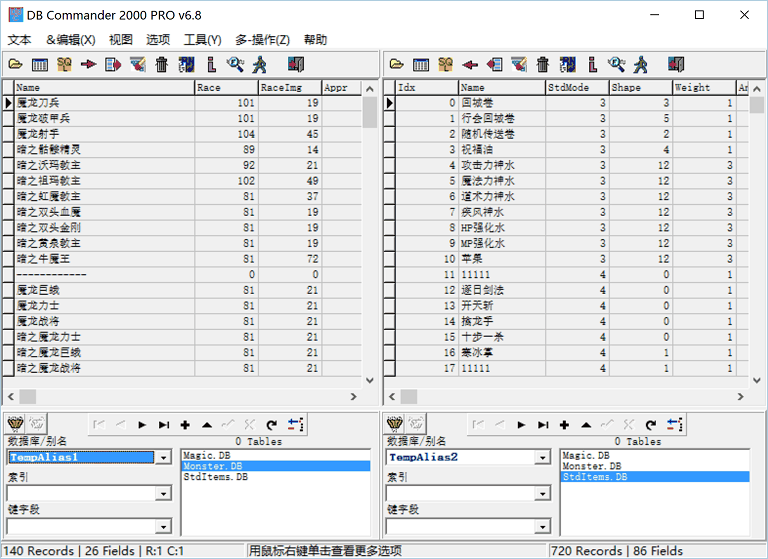Click the red left arrow in right toolbar
Screen dimensions: 768x559
click(x=469, y=65)
